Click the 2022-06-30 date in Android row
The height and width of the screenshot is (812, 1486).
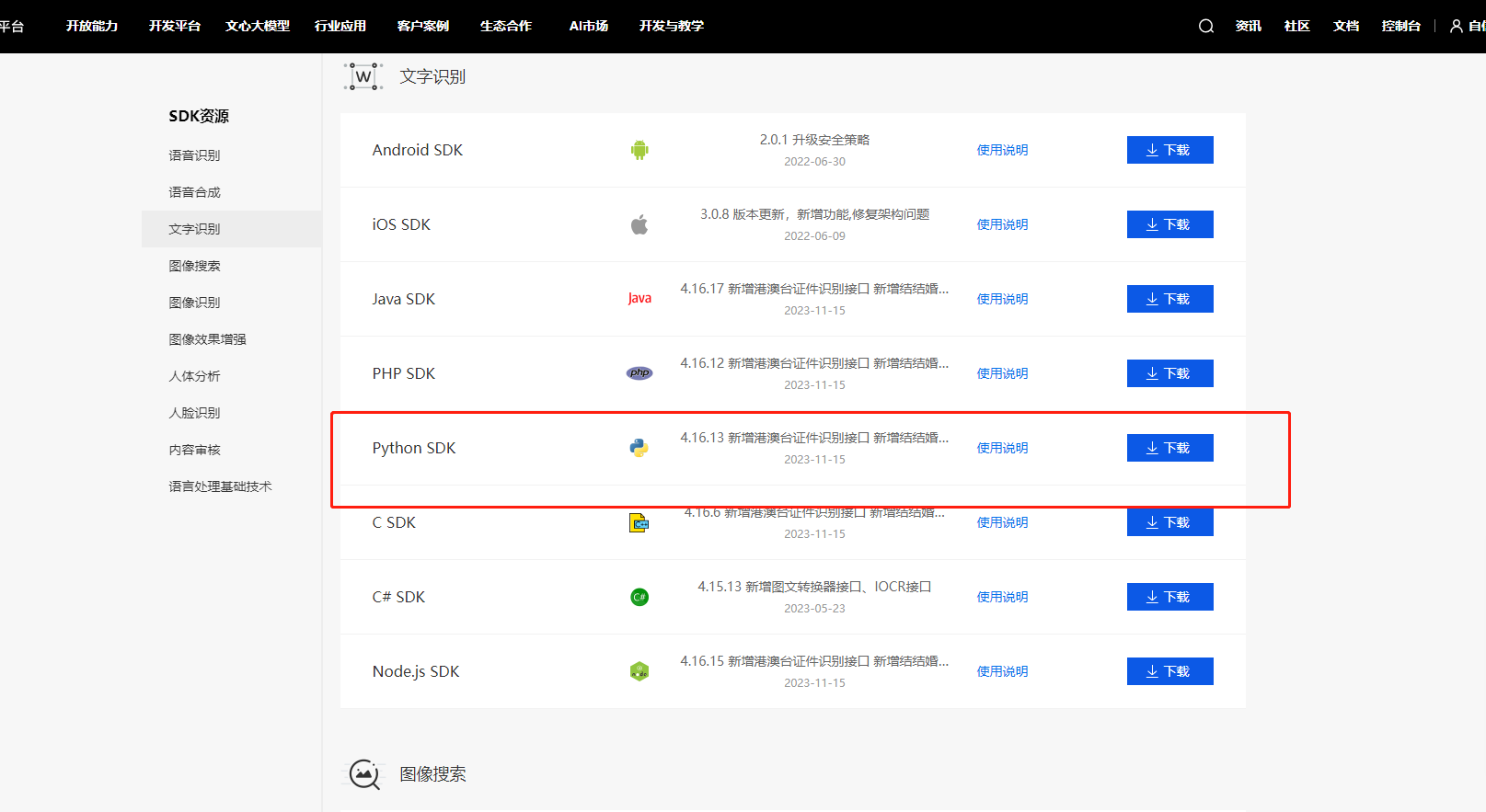[814, 162]
